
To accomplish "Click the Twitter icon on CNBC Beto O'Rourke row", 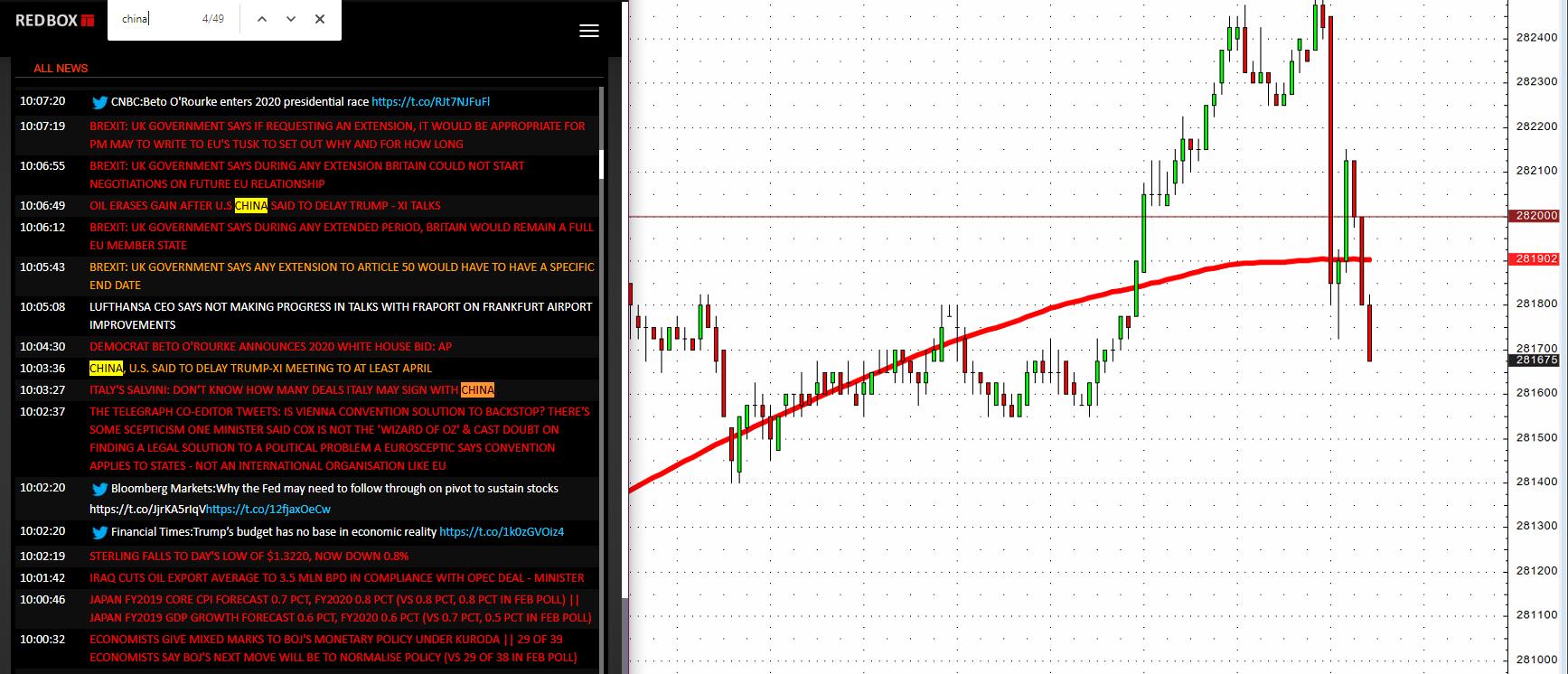I will (99, 103).
